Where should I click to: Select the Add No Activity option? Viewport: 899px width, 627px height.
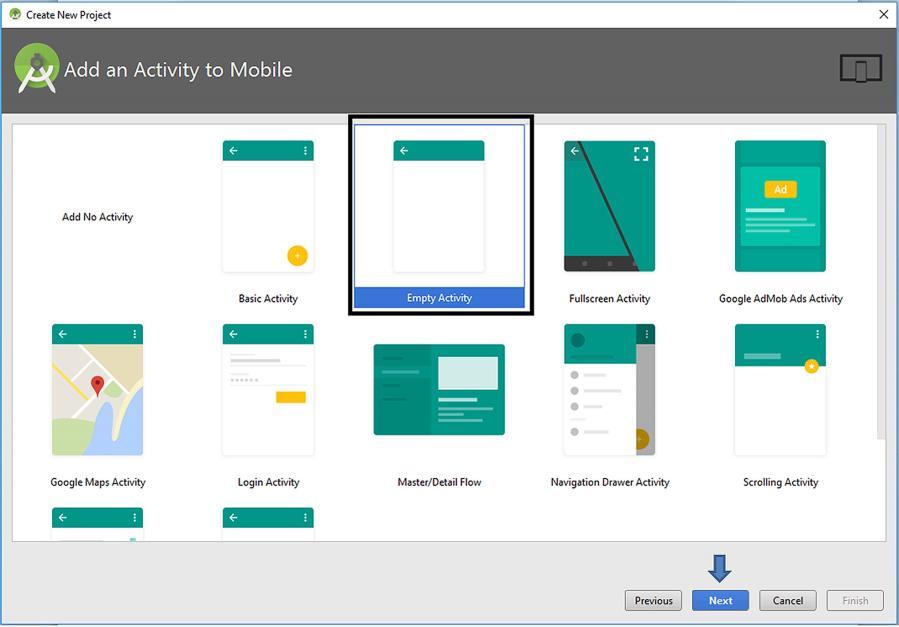coord(97,217)
